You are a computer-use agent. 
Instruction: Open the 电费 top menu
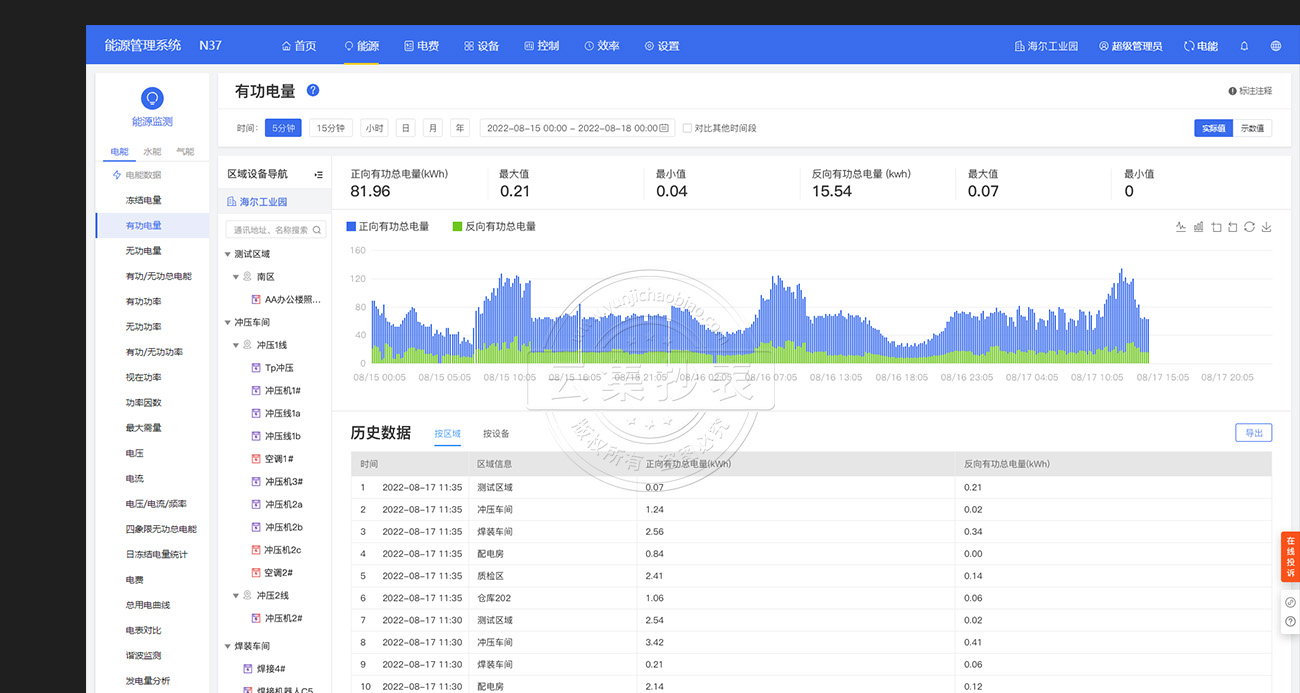pos(421,46)
